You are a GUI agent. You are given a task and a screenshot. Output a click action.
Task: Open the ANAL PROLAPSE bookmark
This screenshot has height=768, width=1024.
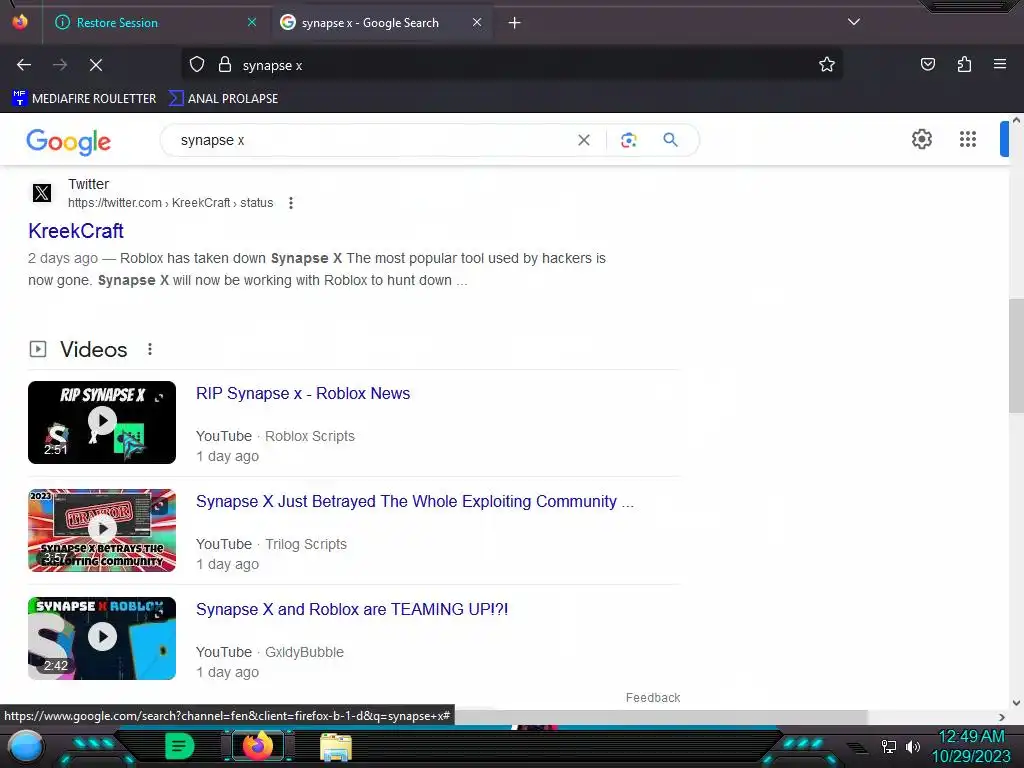coord(223,99)
